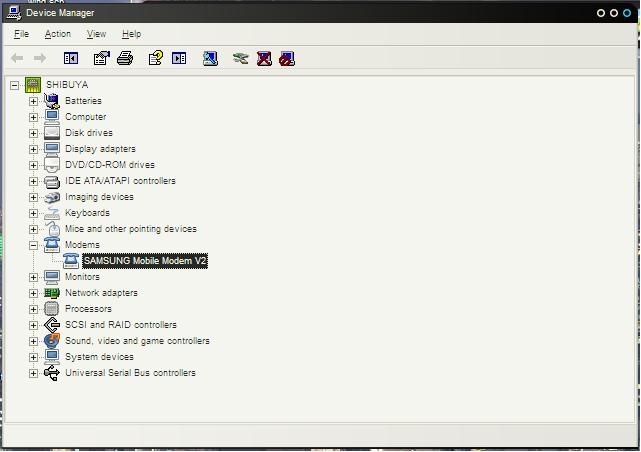Expand IDE ATA/ATAPI controllers node
641x452 pixels.
[34, 181]
